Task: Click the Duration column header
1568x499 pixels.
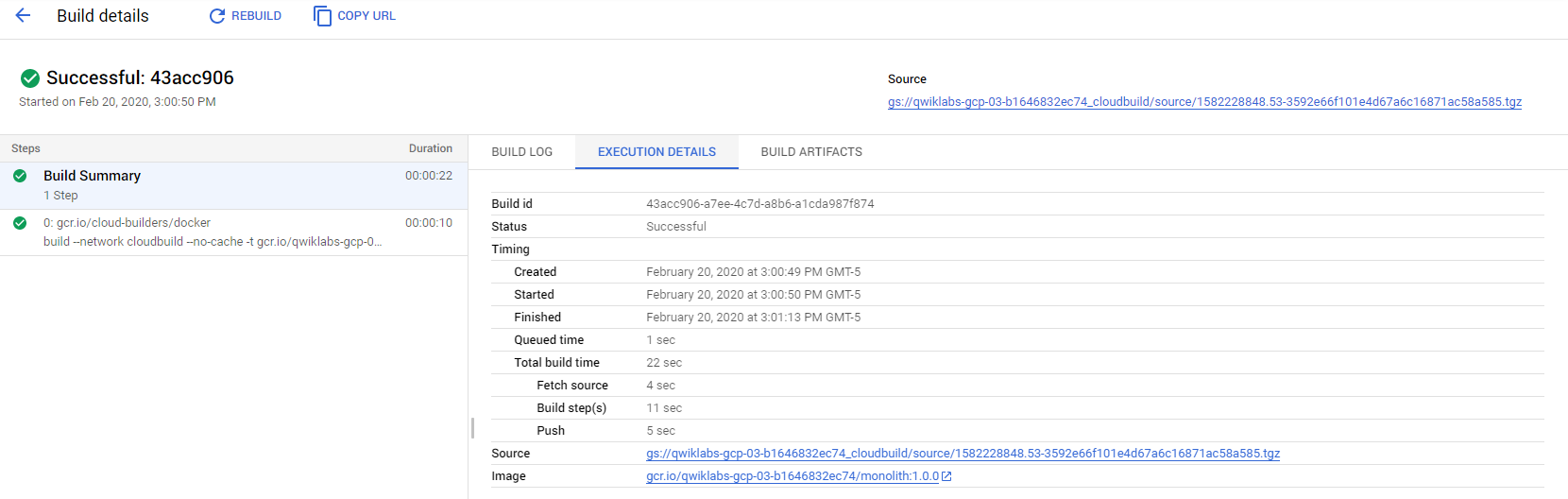Action: coord(430,148)
